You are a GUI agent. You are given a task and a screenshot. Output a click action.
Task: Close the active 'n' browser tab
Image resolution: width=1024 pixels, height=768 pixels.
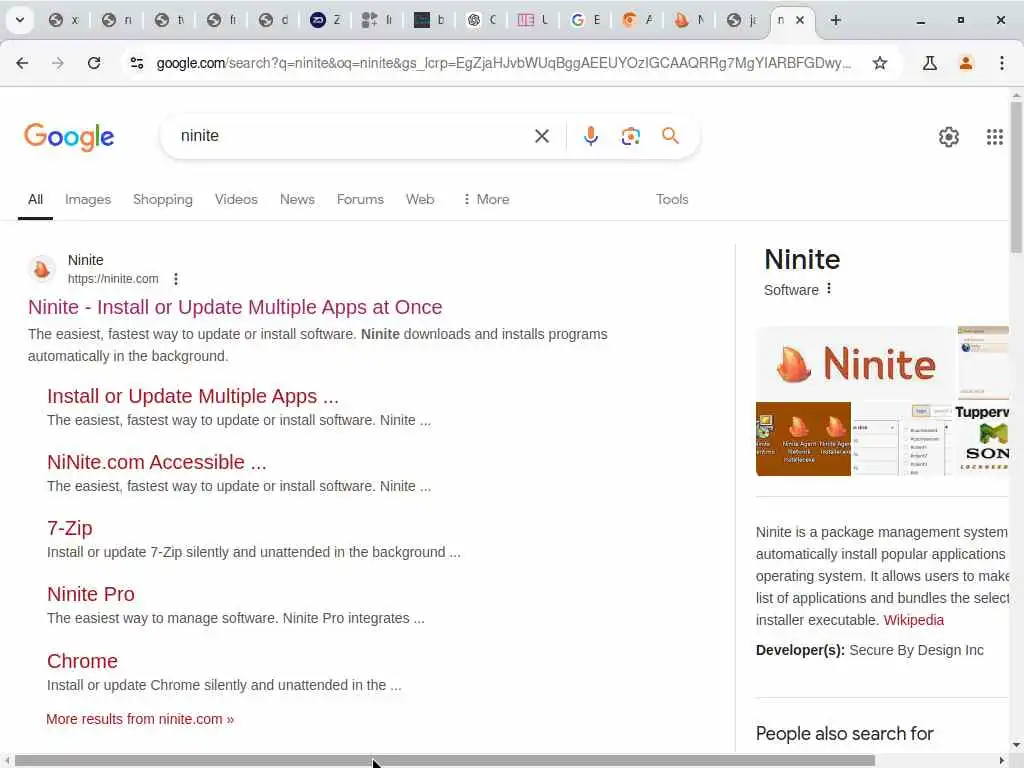800,20
